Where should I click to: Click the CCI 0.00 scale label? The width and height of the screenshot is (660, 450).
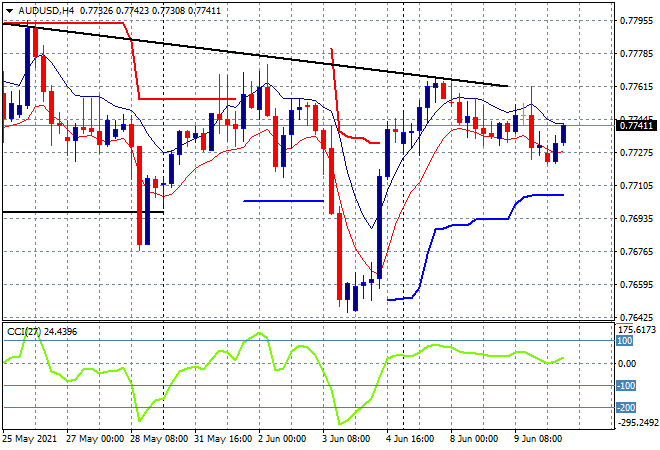628,364
